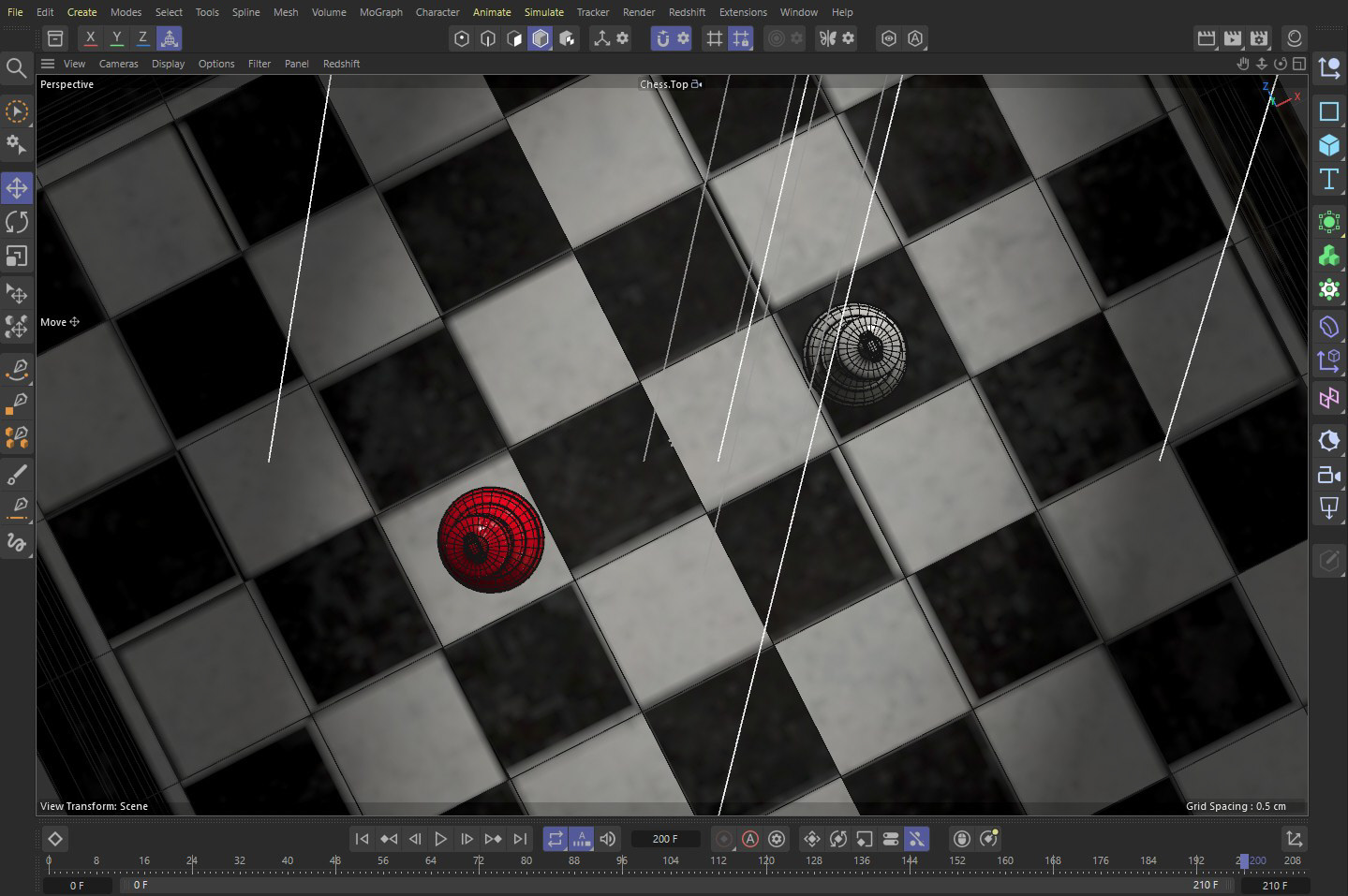This screenshot has width=1348, height=896.
Task: Select the Scale tool
Action: coord(17,256)
